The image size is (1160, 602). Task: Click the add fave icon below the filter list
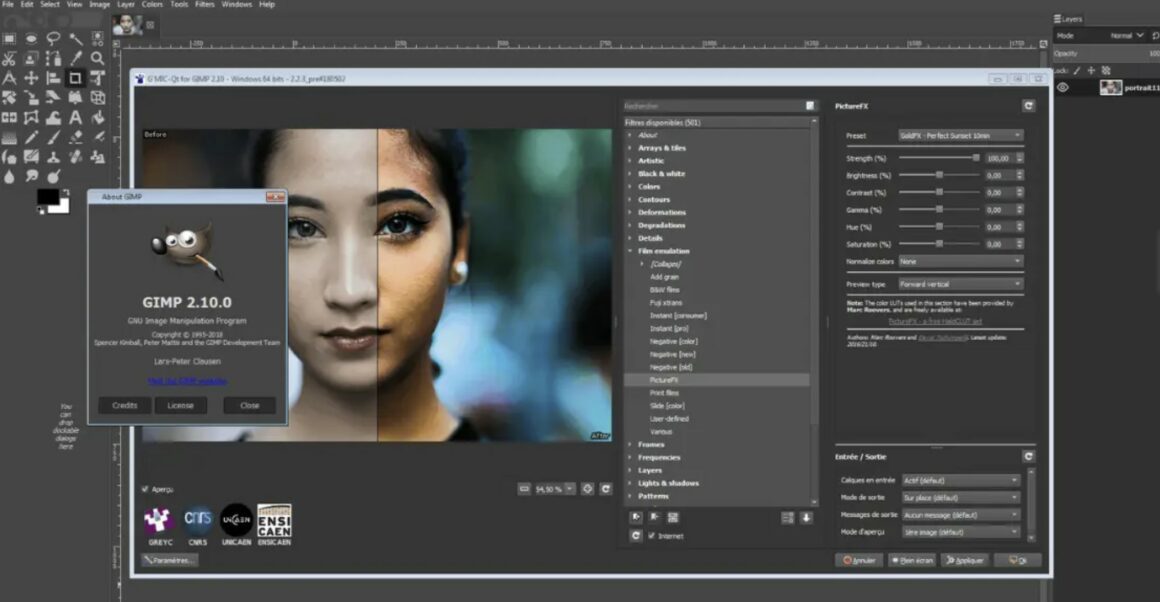[x=635, y=518]
